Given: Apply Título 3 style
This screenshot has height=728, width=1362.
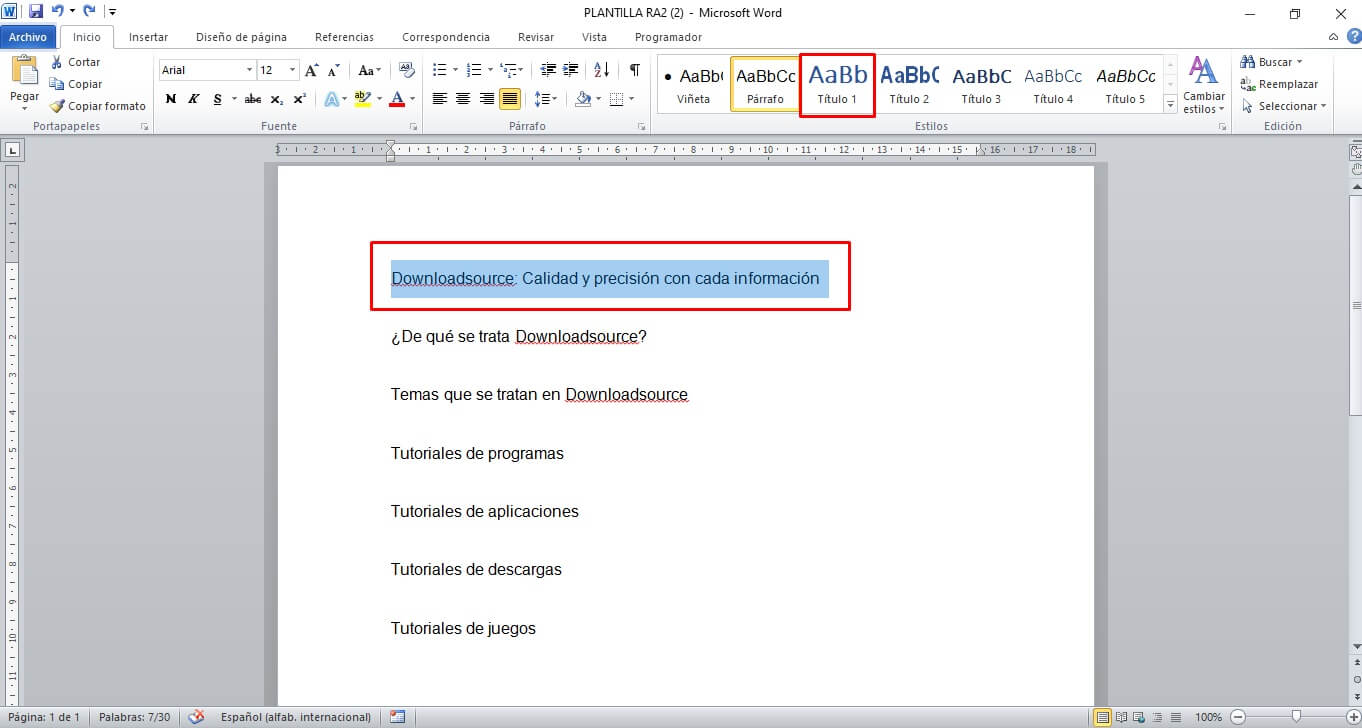Looking at the screenshot, I should click(981, 85).
